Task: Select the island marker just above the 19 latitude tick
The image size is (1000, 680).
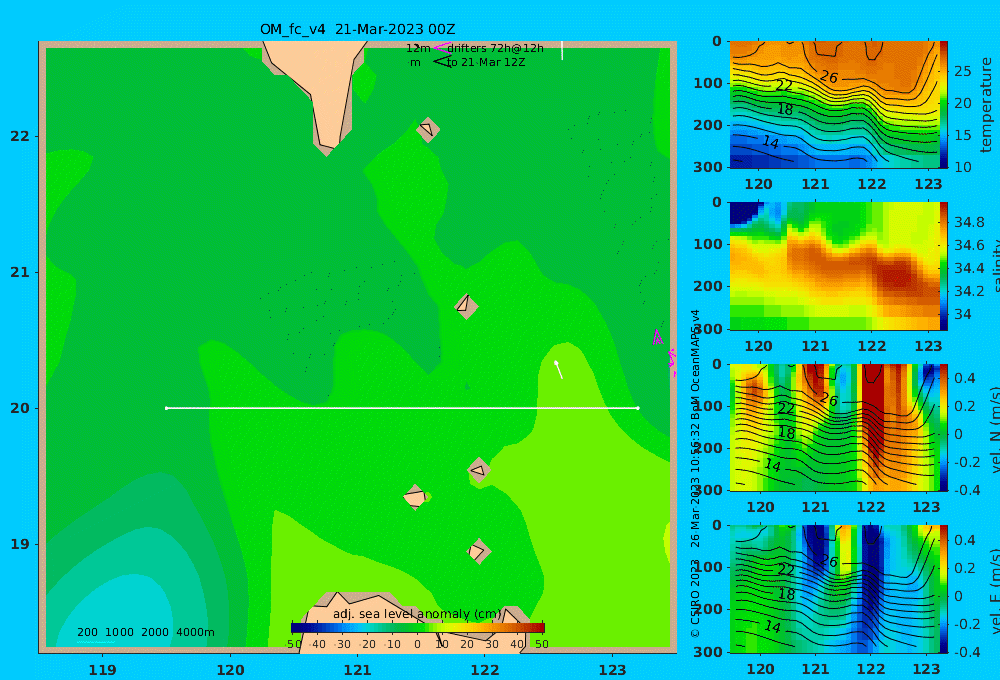Action: [x=478, y=551]
